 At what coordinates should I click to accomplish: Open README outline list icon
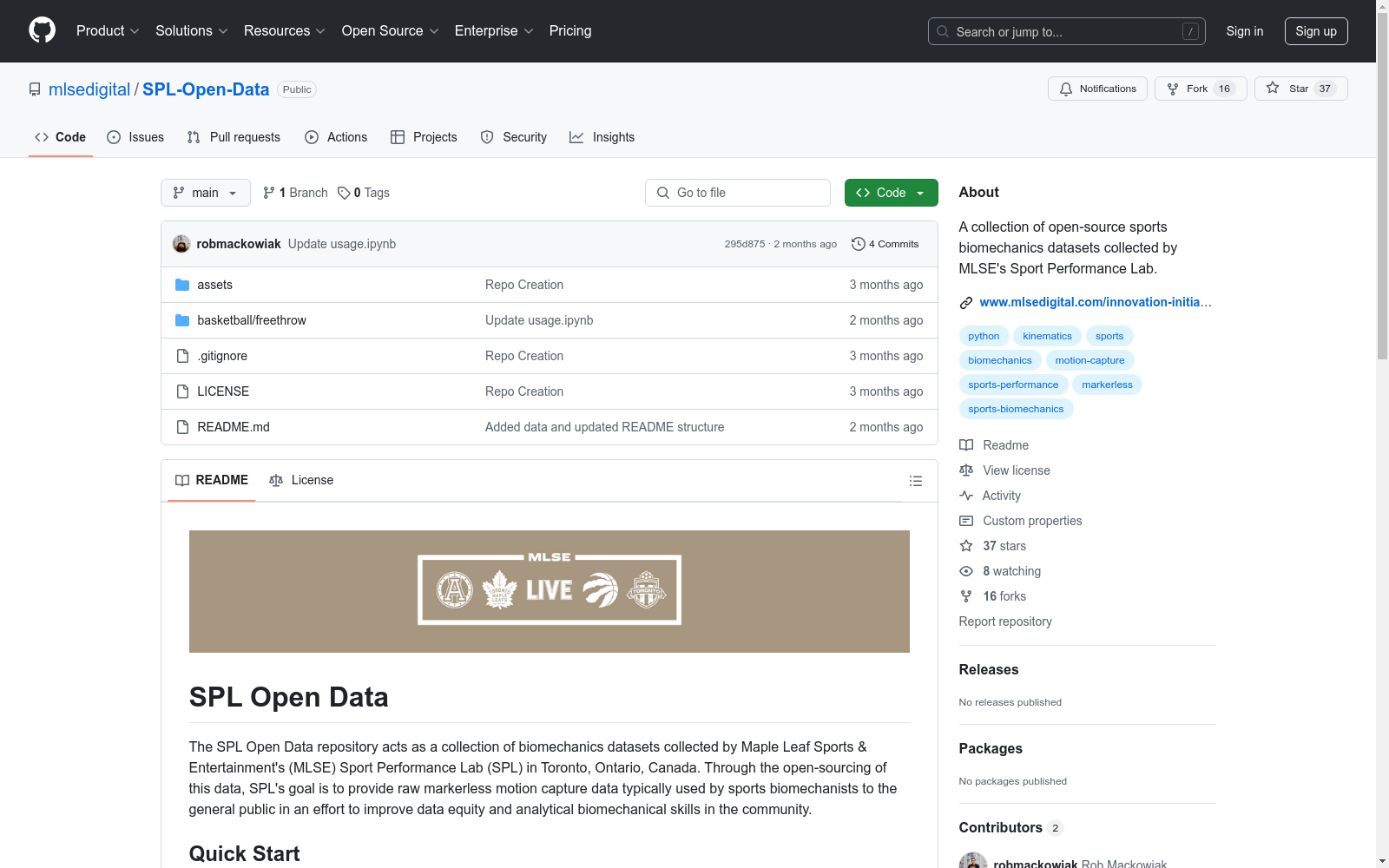915,481
